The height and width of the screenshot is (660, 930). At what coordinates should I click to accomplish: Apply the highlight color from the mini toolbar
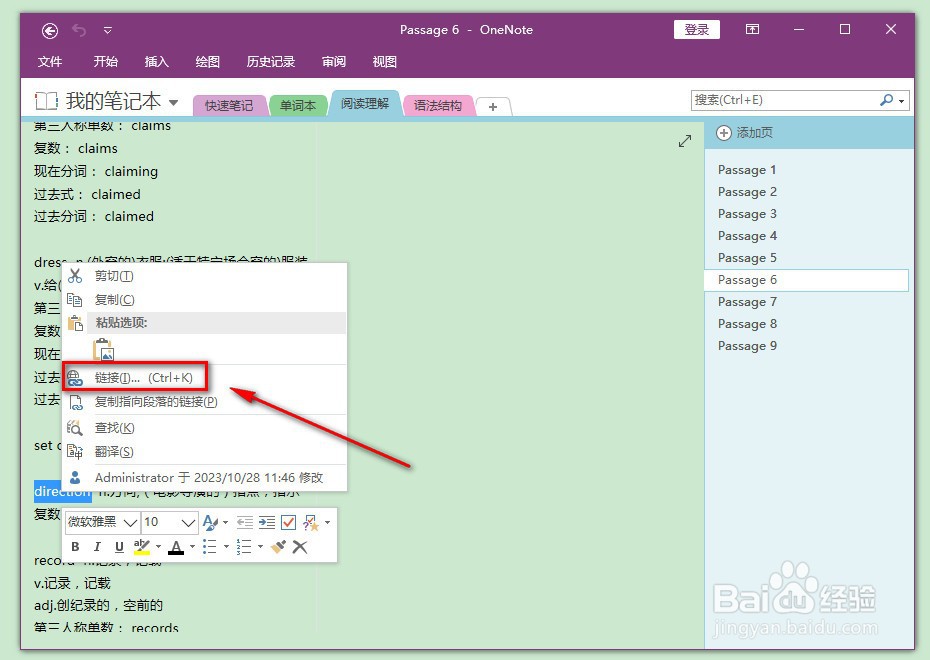tap(143, 546)
